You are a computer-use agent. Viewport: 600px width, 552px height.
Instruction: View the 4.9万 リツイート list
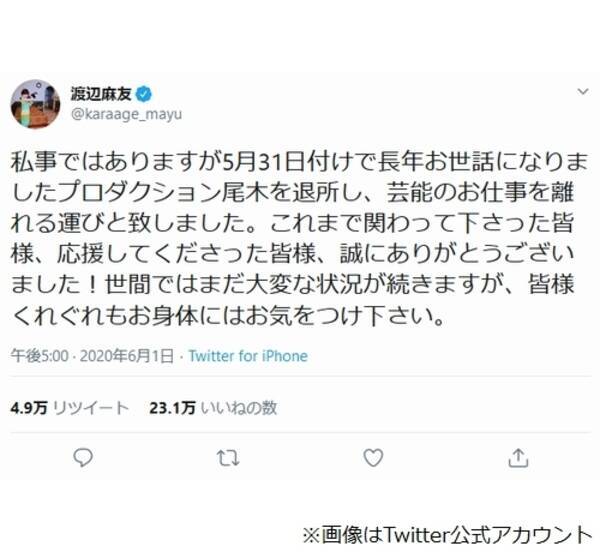(69, 406)
